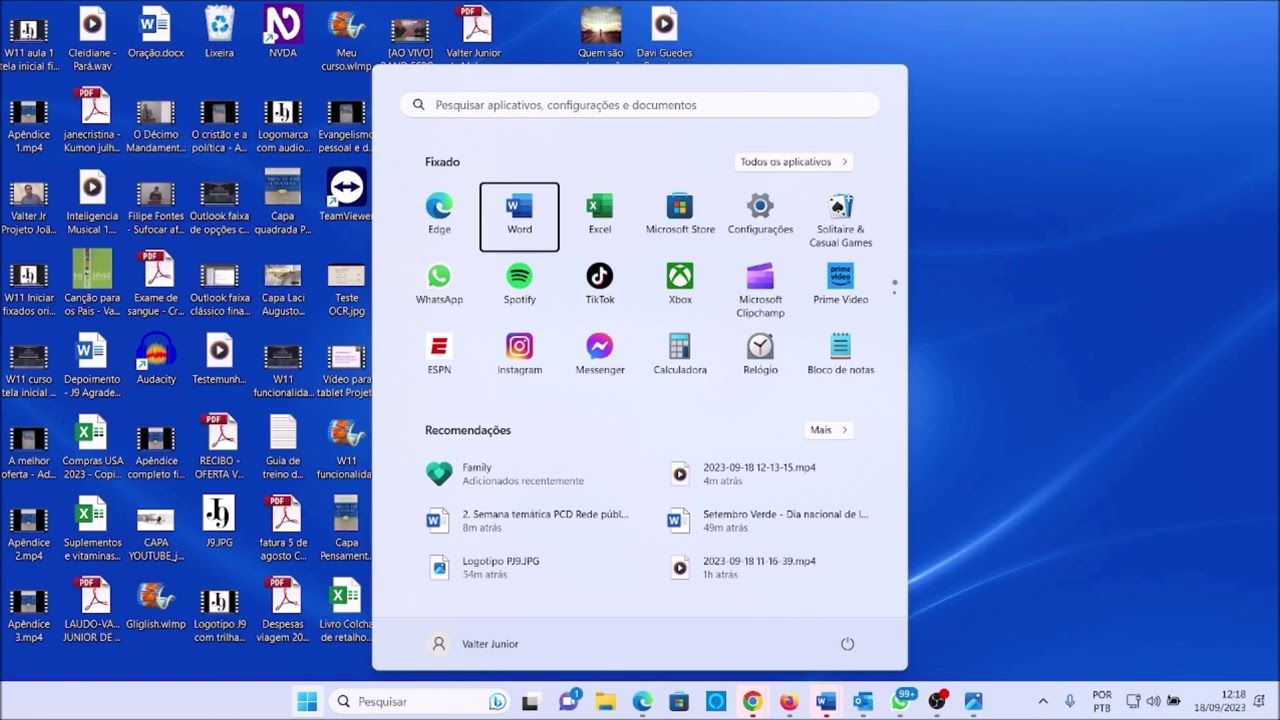The height and width of the screenshot is (720, 1280).
Task: Click the Windows Start button on taskbar
Action: click(307, 701)
